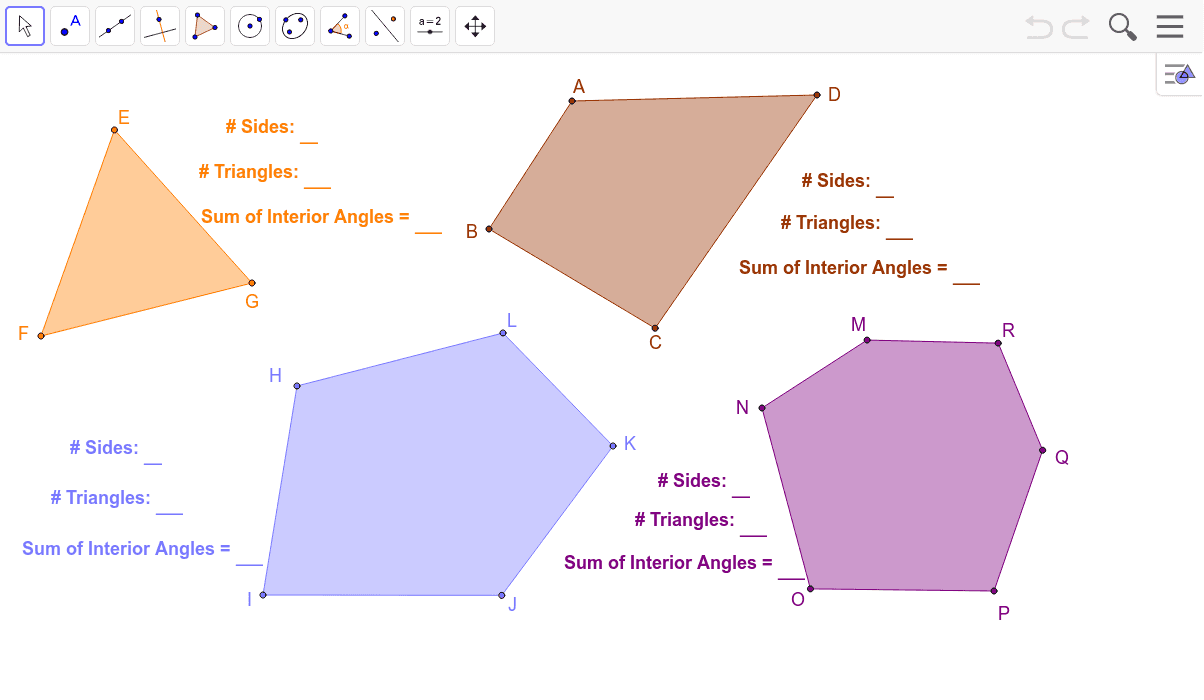
Task: Click brown 'Sum of Interior Angles =' text
Action: click(x=843, y=268)
